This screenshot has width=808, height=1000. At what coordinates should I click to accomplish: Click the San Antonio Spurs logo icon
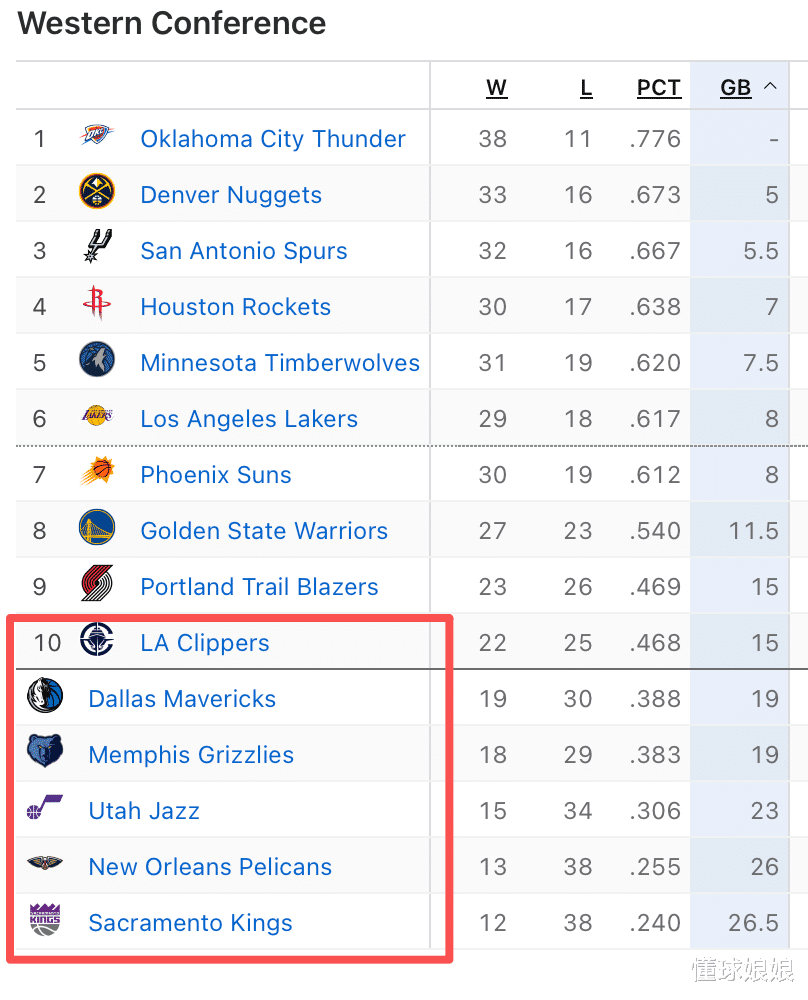pyautogui.click(x=97, y=249)
